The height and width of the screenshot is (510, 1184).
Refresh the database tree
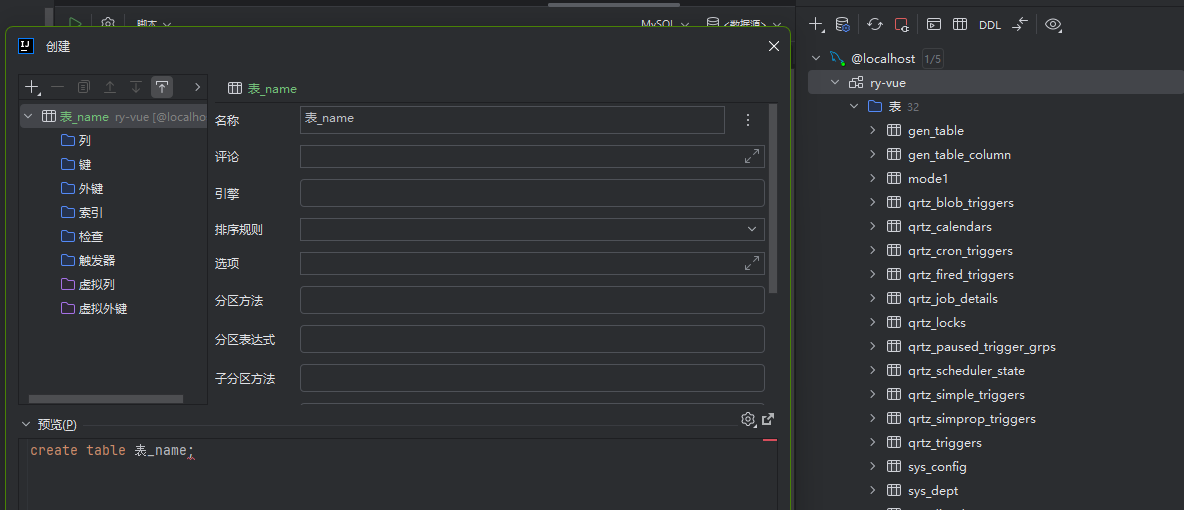pos(875,25)
